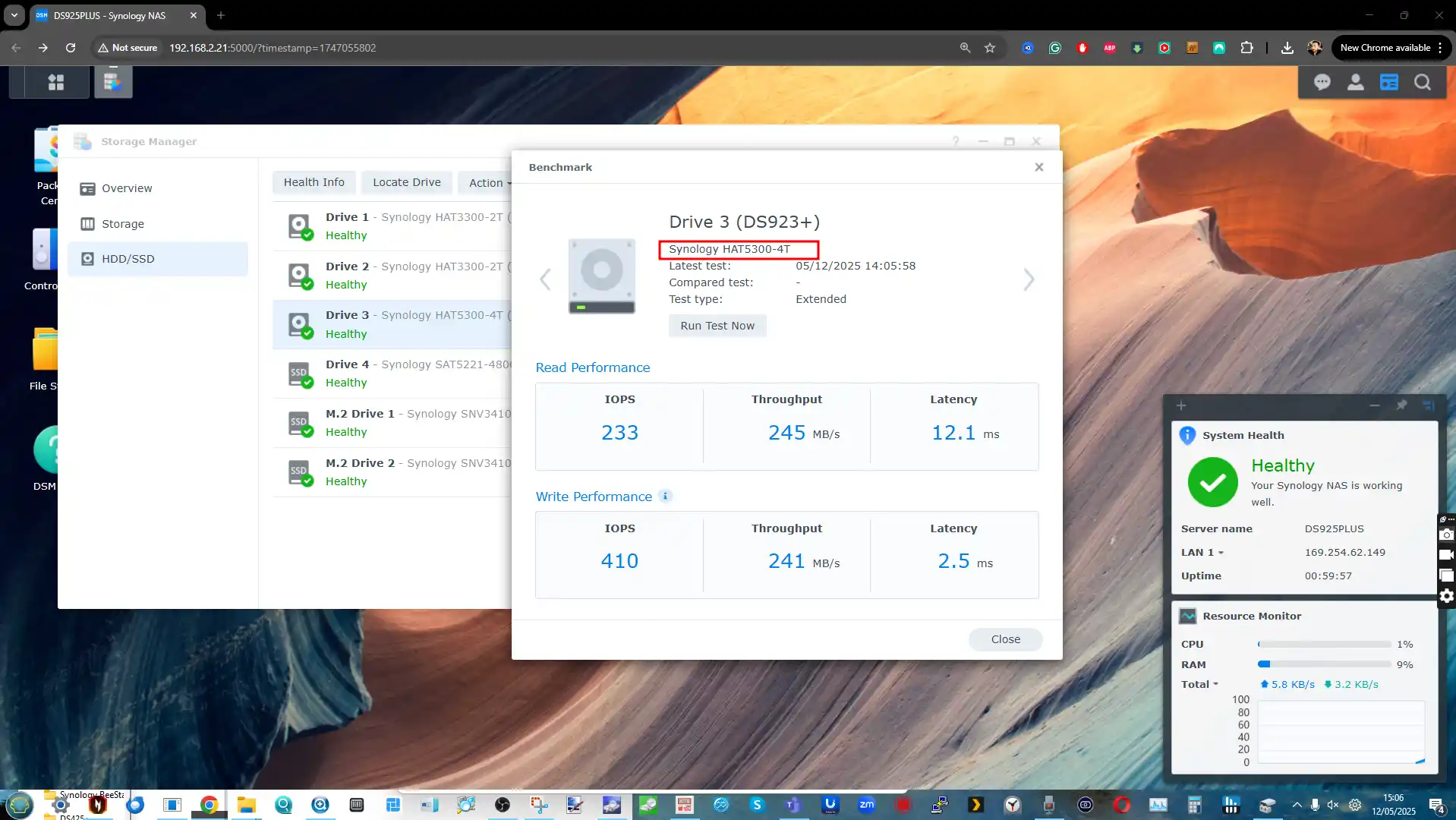Open the Chrome tab search dropdown

tap(14, 15)
